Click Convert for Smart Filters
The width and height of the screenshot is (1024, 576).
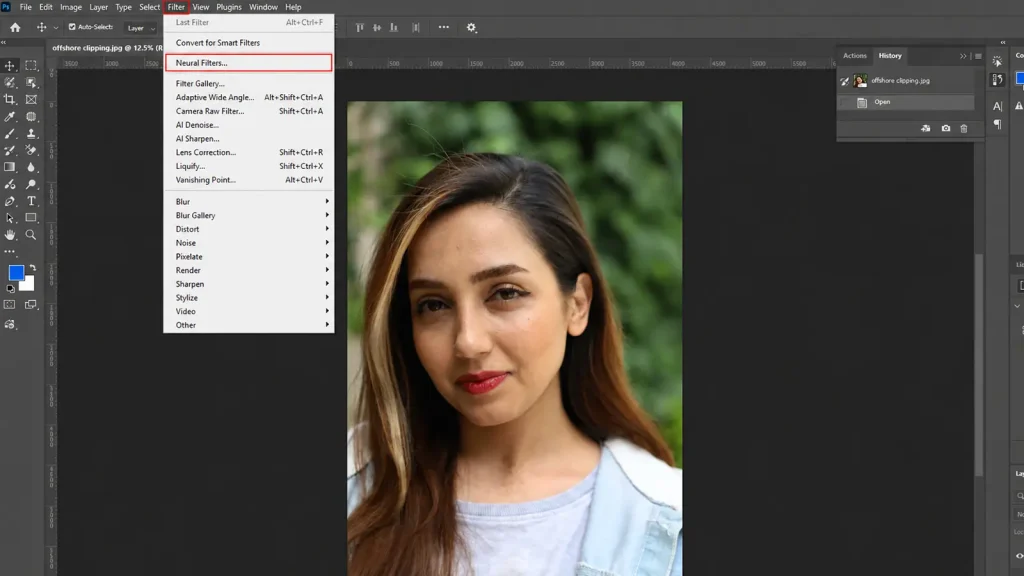[x=249, y=42]
